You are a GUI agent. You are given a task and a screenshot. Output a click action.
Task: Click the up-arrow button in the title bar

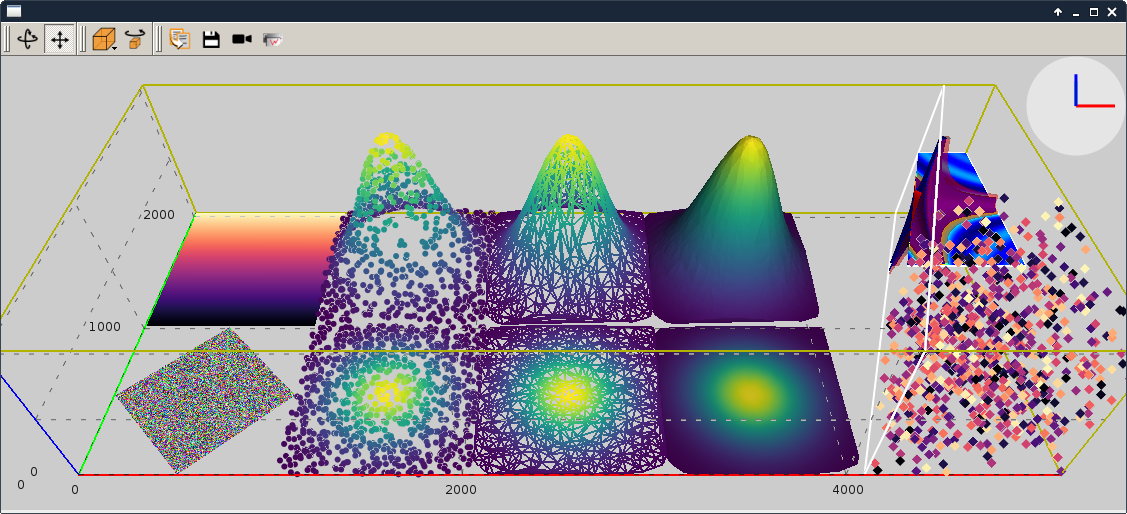tap(1057, 12)
